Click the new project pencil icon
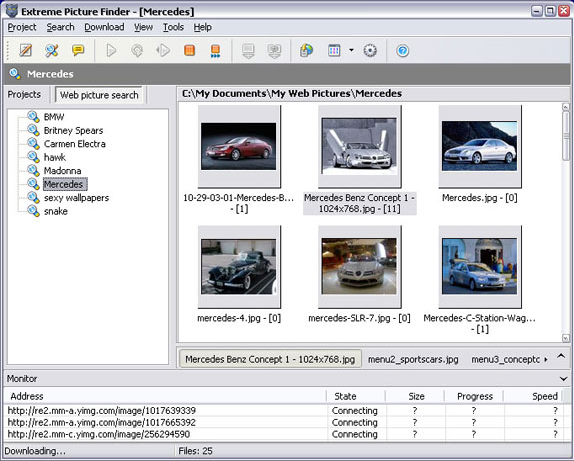Image resolution: width=574 pixels, height=461 pixels. (26, 50)
